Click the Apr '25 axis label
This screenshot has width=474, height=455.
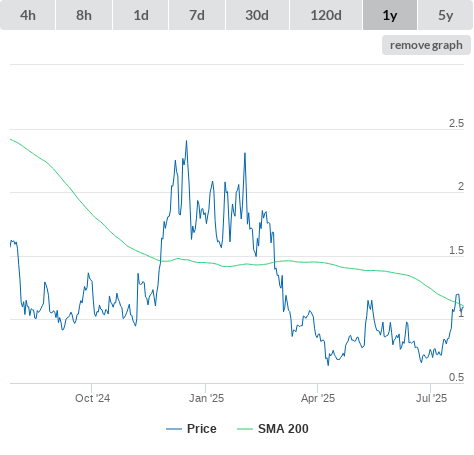pyautogui.click(x=318, y=398)
